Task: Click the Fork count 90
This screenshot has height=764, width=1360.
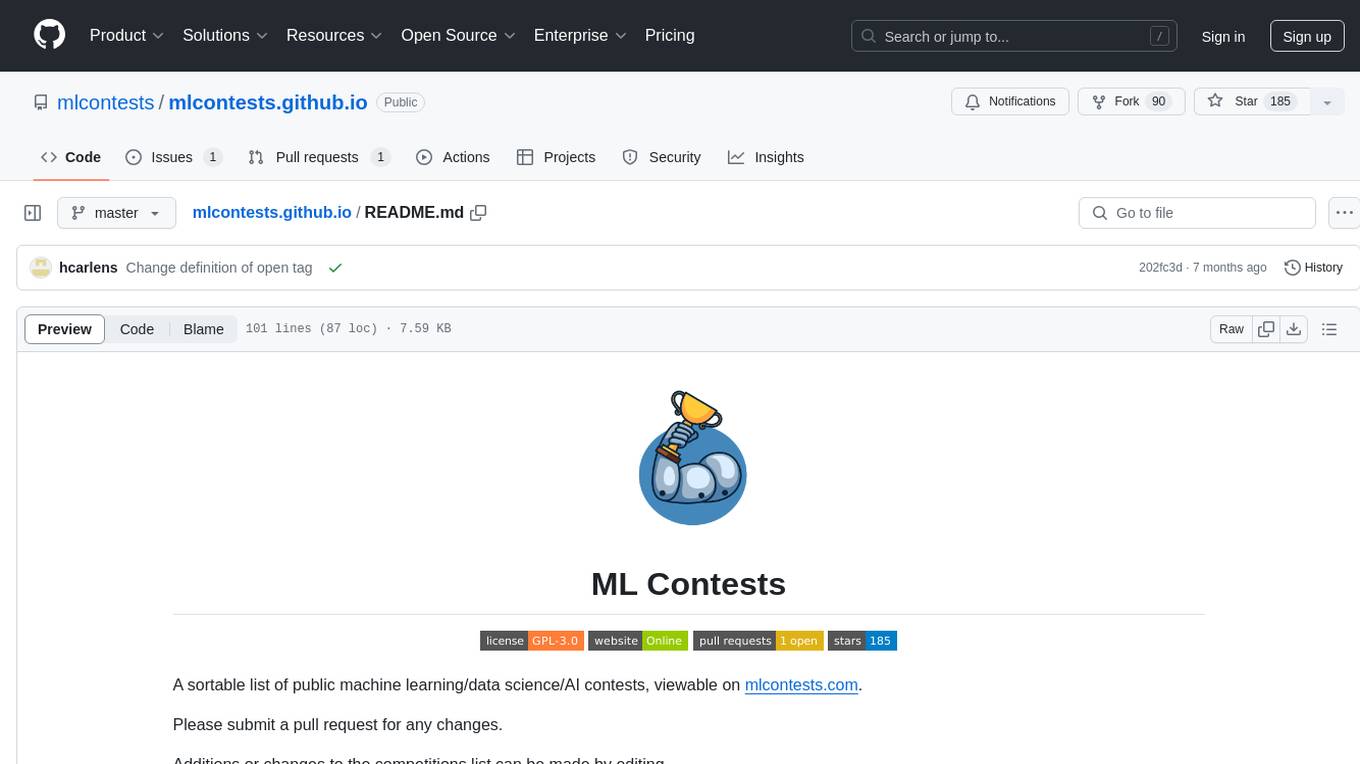Action: coord(1159,102)
